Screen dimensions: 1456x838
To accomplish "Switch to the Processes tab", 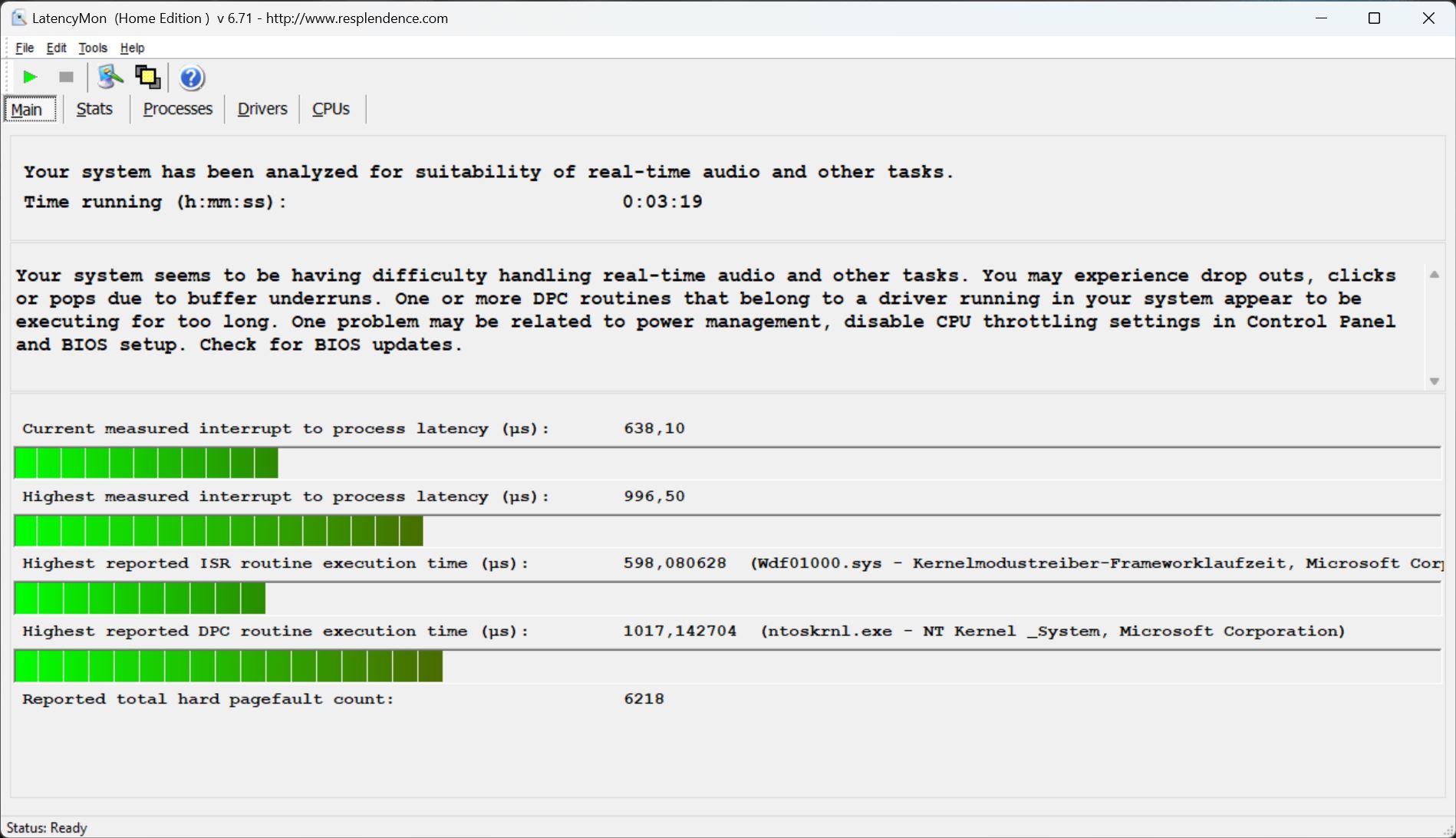I will pos(177,109).
